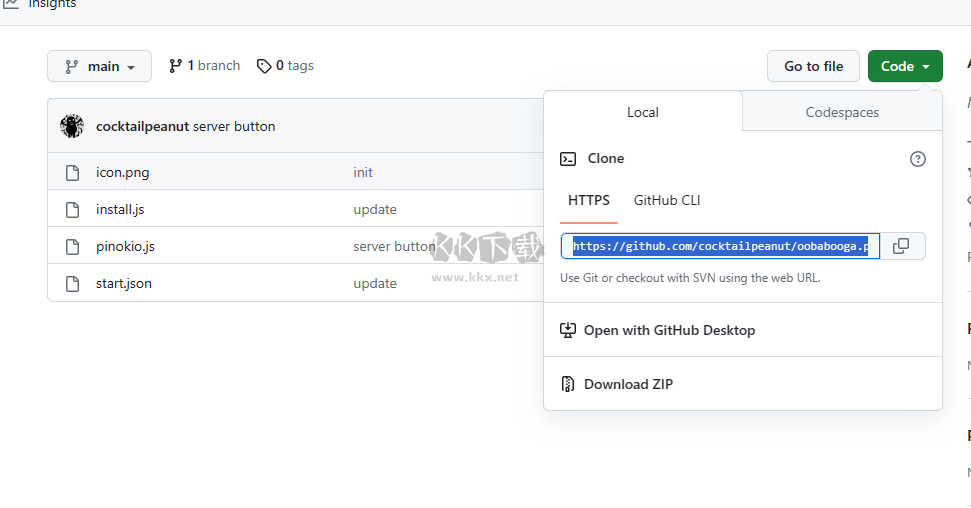Open the init commit message for icon.png
Viewport: 971px width, 508px height.
click(363, 173)
